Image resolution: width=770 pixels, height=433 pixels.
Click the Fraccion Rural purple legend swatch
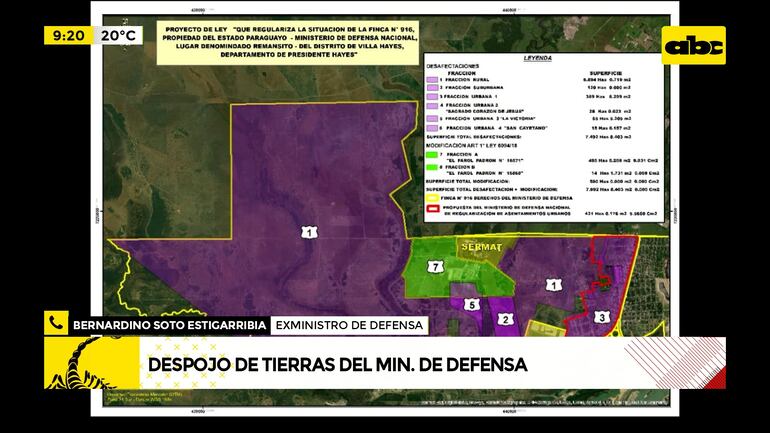tap(430, 77)
